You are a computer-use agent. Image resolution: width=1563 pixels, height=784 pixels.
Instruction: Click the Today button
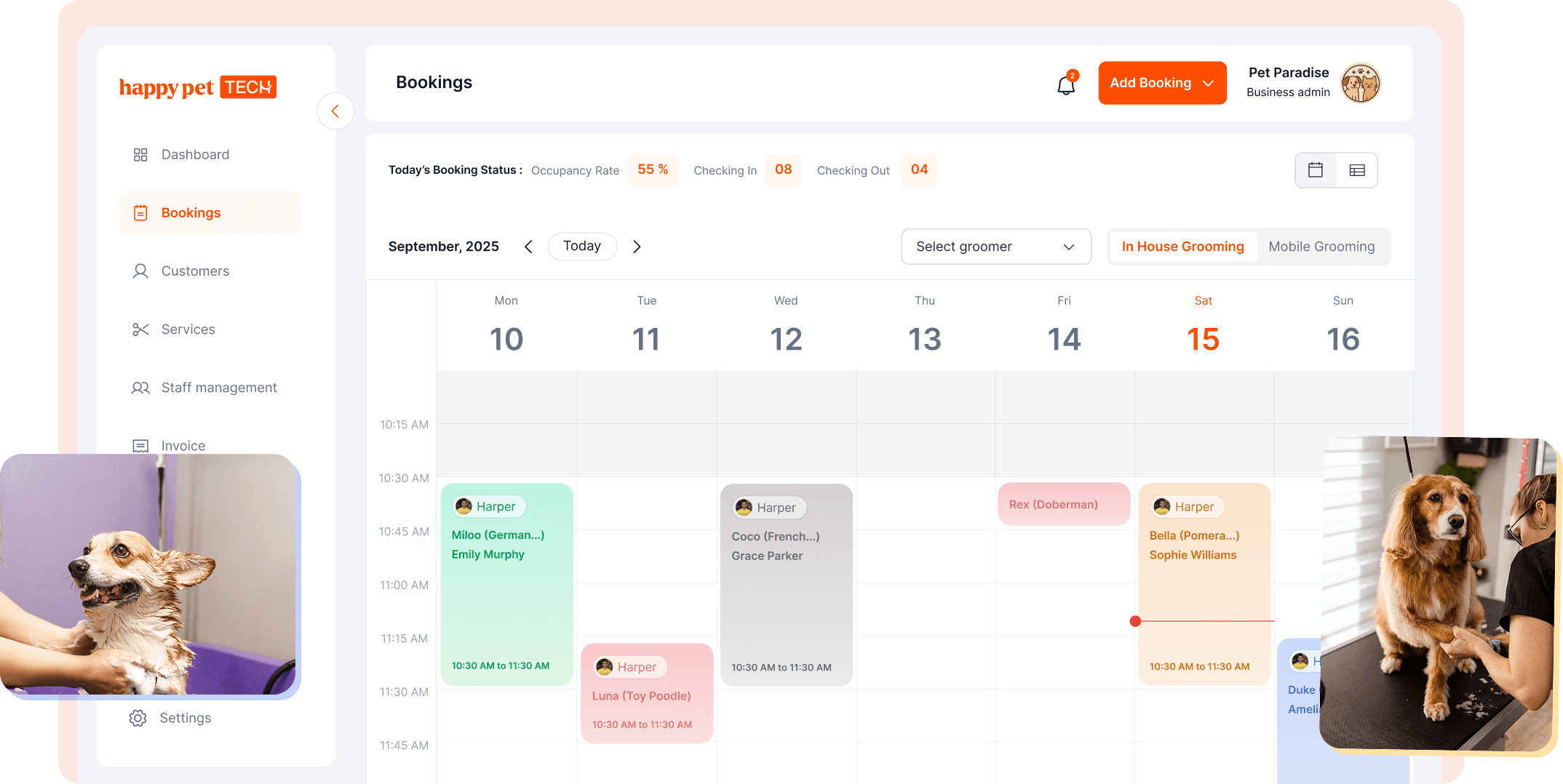[582, 247]
